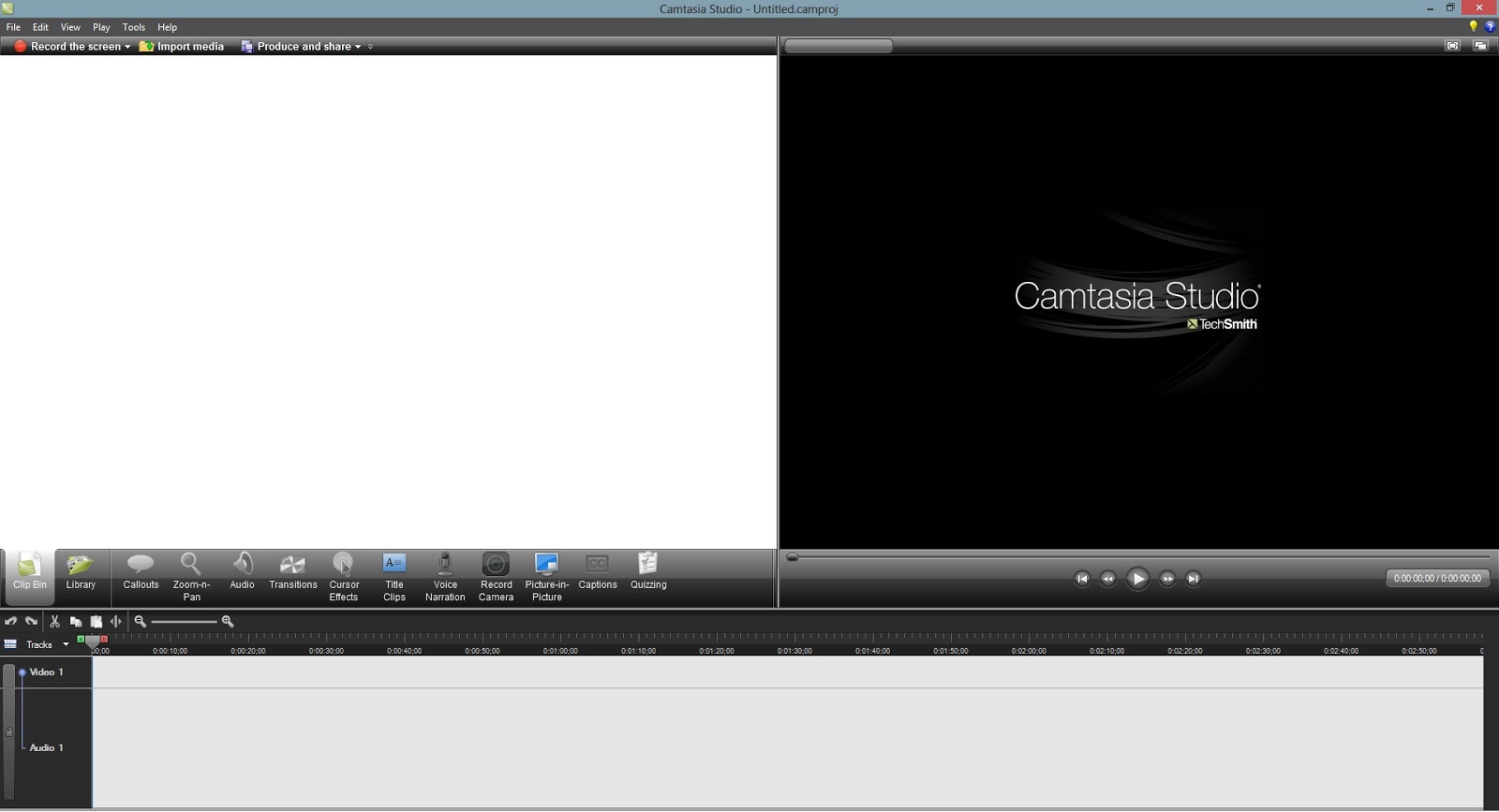
Task: Open the Help menu
Action: 168,27
